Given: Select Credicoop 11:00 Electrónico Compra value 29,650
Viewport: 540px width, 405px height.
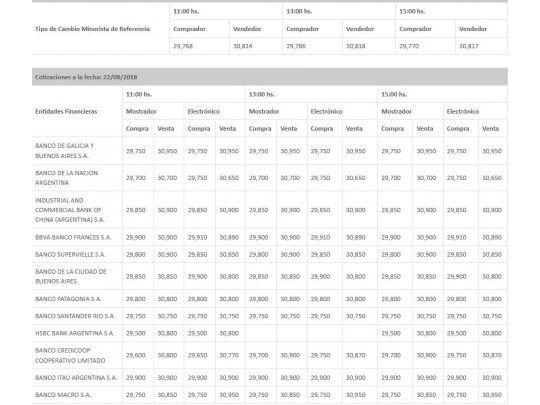Looking at the screenshot, I should [197, 355].
